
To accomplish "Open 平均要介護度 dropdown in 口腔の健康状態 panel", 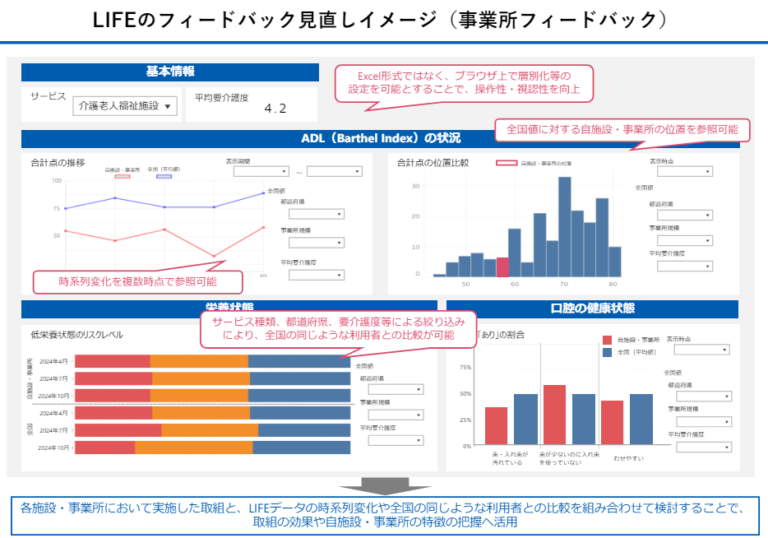I will tap(704, 447).
